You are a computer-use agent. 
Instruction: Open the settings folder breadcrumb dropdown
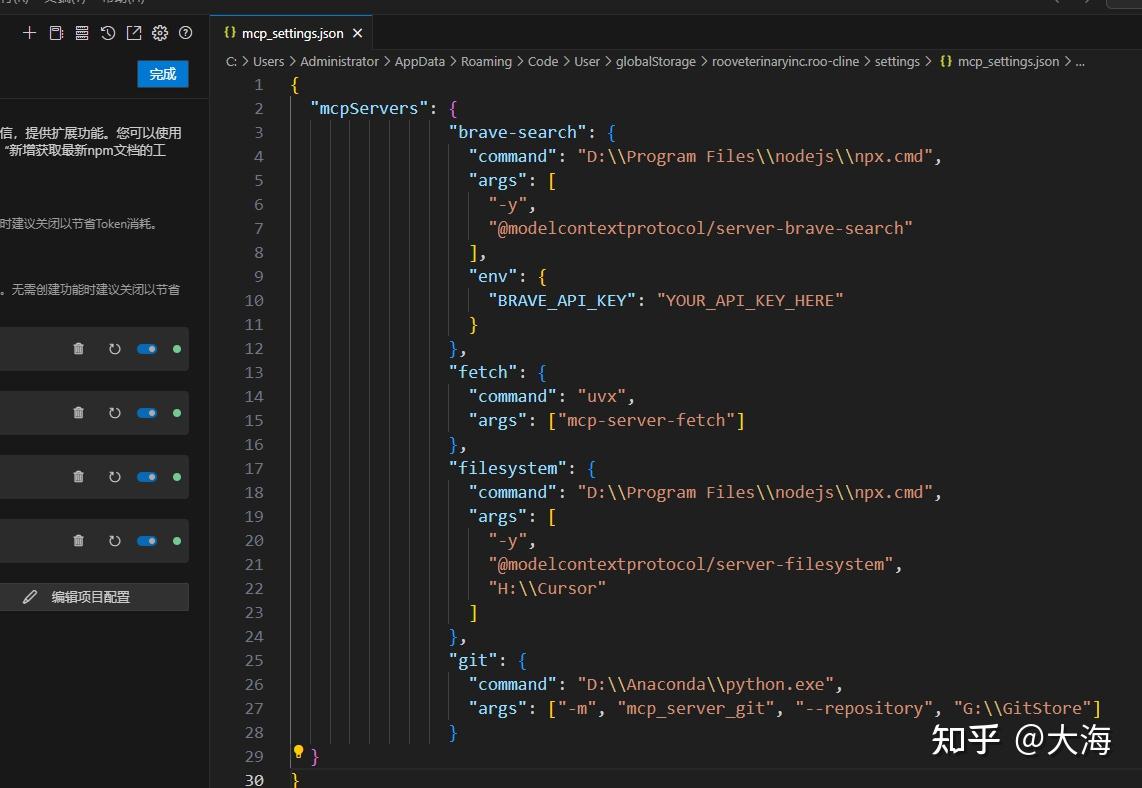[x=897, y=61]
